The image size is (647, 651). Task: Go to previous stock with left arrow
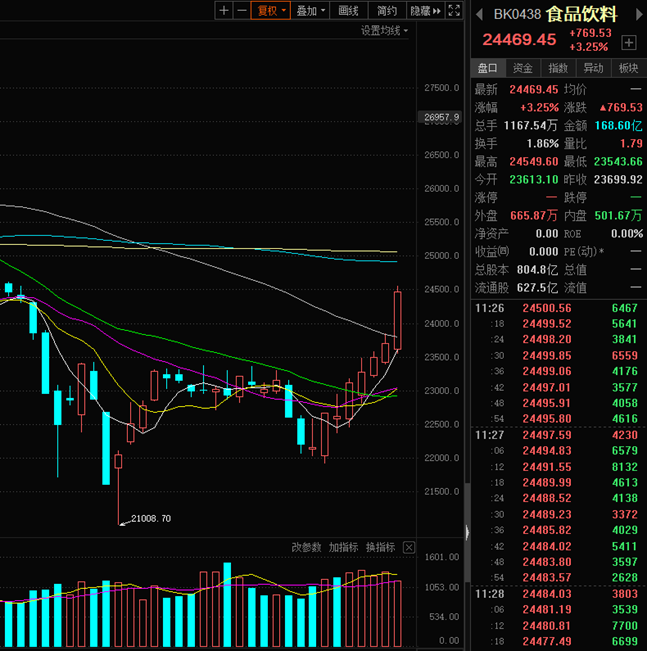(x=479, y=15)
